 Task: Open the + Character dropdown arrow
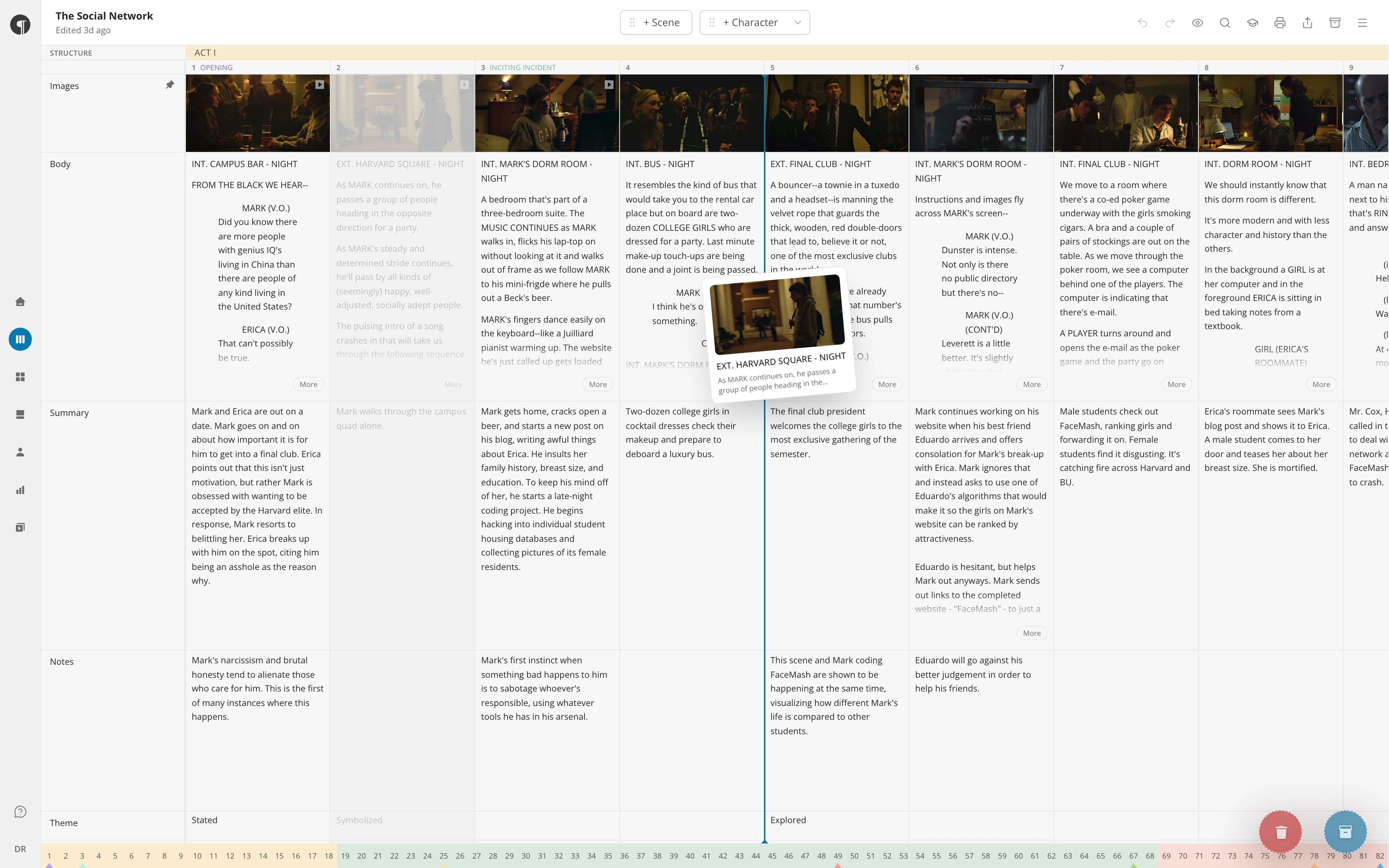click(797, 22)
